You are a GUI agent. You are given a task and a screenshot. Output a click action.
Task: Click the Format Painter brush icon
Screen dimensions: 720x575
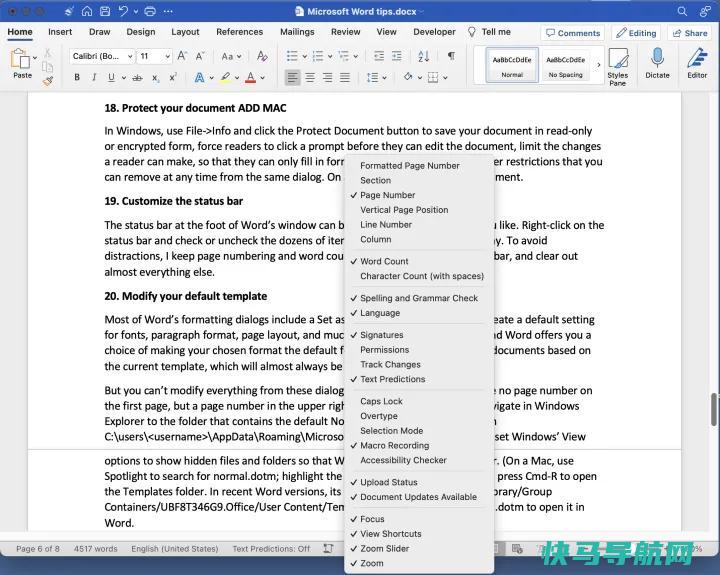(x=48, y=82)
